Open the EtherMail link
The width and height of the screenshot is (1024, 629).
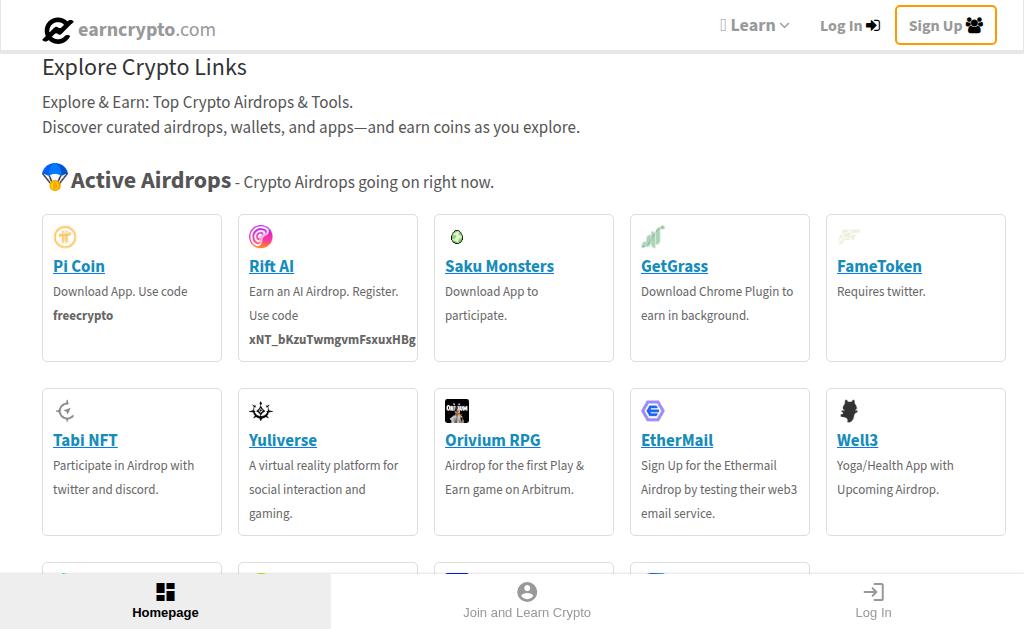click(x=677, y=440)
